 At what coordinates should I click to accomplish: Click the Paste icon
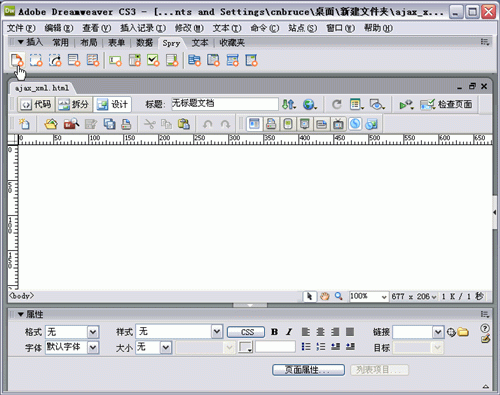click(x=184, y=124)
